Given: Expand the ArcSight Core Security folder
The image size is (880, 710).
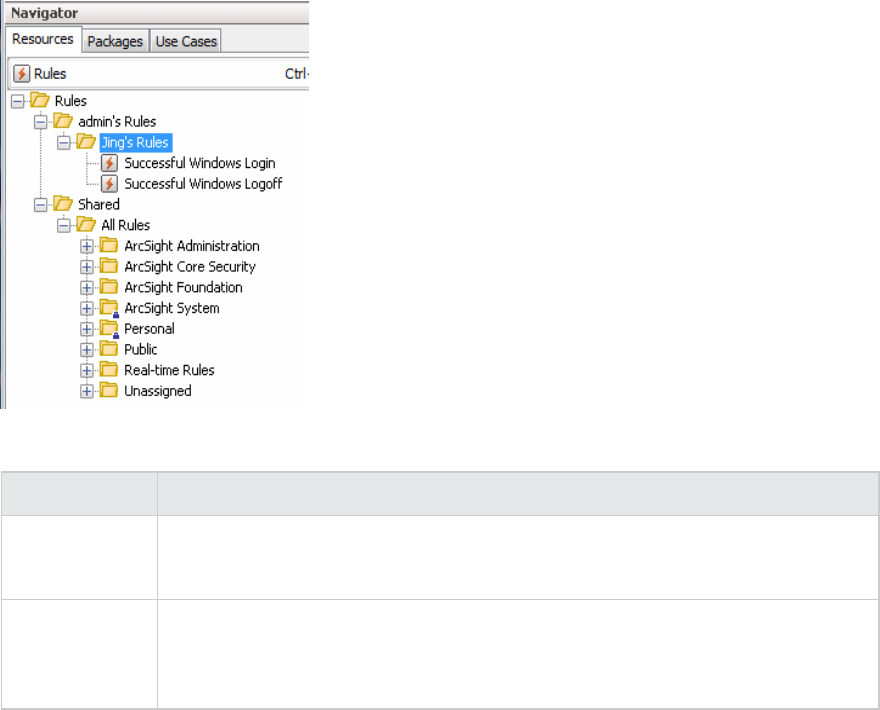Looking at the screenshot, I should click(86, 267).
